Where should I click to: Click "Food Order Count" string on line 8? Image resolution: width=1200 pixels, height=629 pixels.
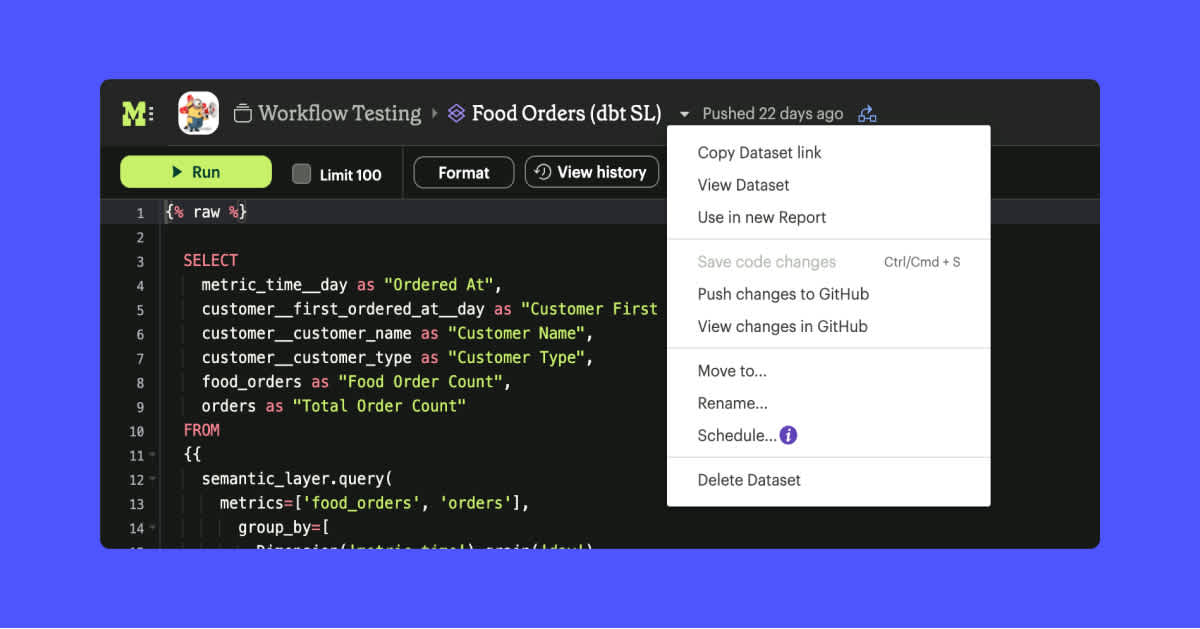[x=423, y=381]
